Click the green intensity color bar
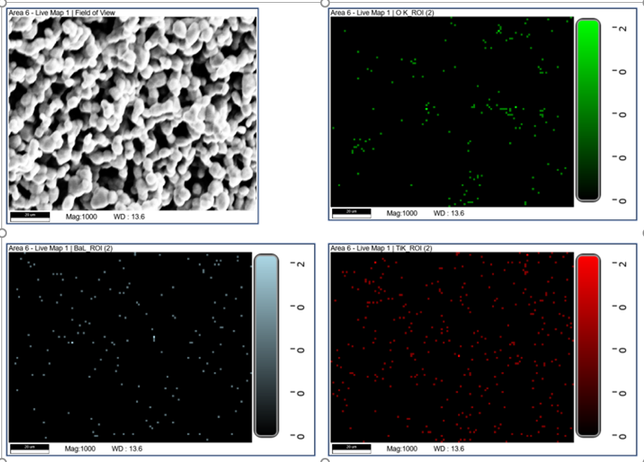Screen dimensions: 644x462 click(588, 110)
